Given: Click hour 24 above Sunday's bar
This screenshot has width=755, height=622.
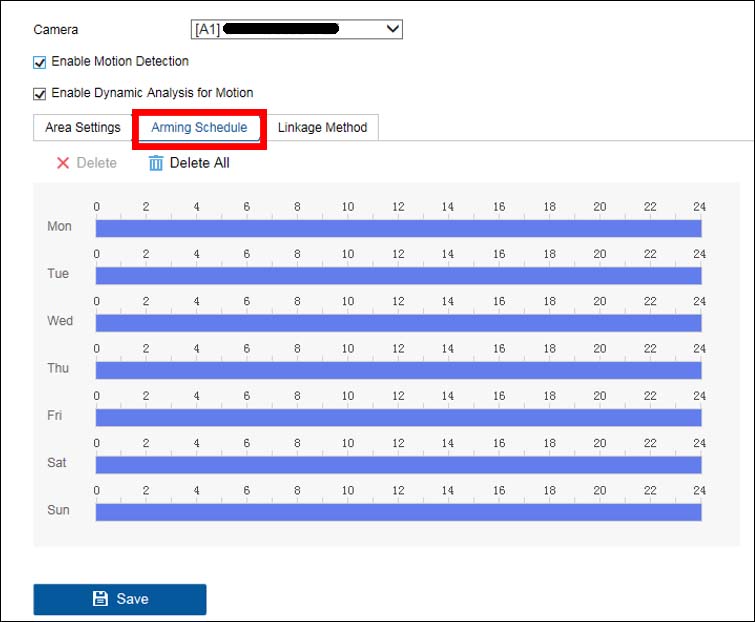Looking at the screenshot, I should (699, 491).
